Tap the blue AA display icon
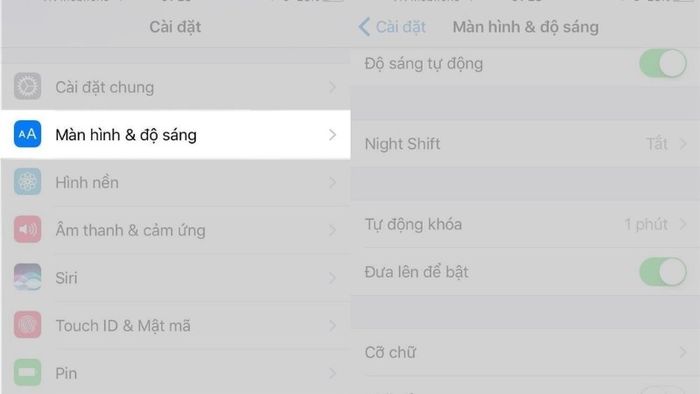The image size is (700, 394). coord(27,134)
